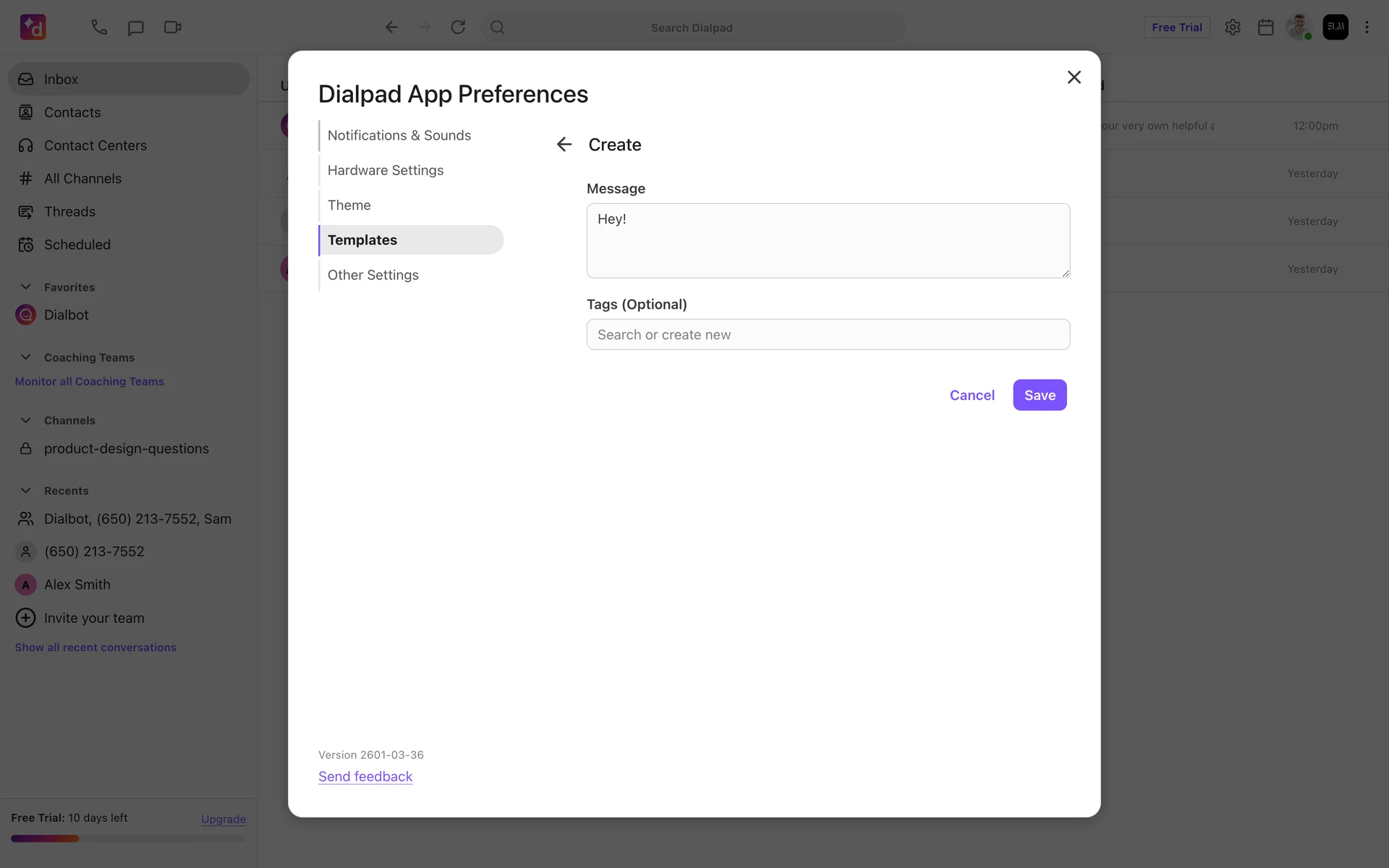
Task: Open the three-dot more options menu
Action: (x=1367, y=27)
